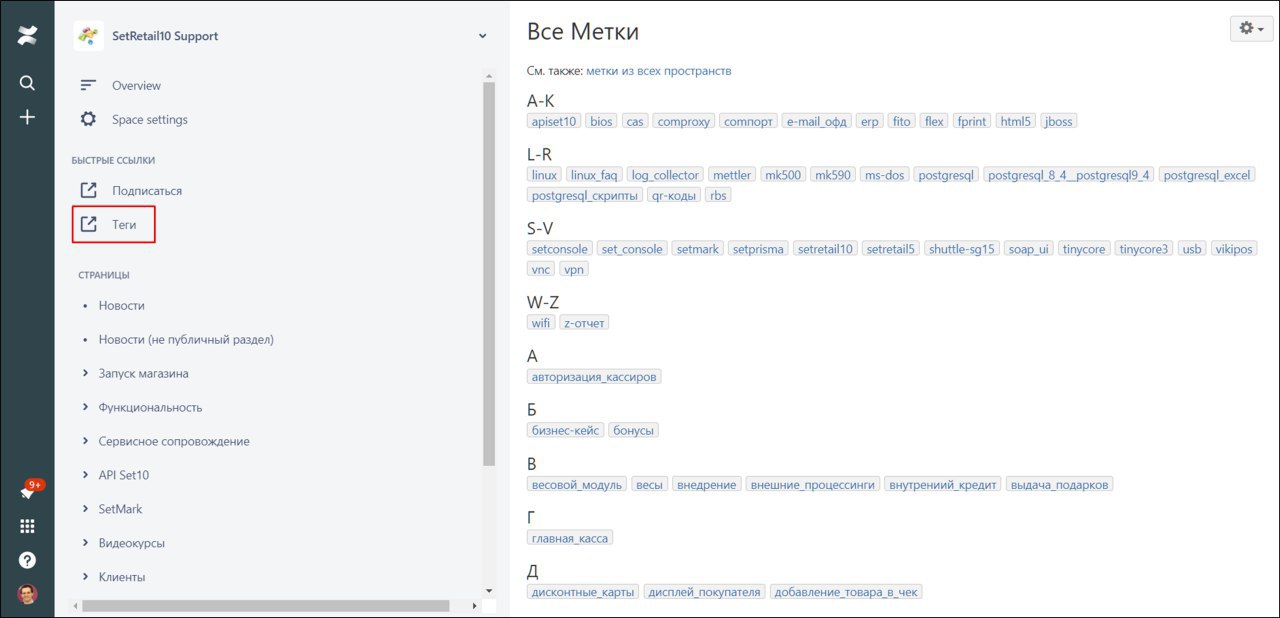Open notifications icon with 9+ badge

(30, 491)
